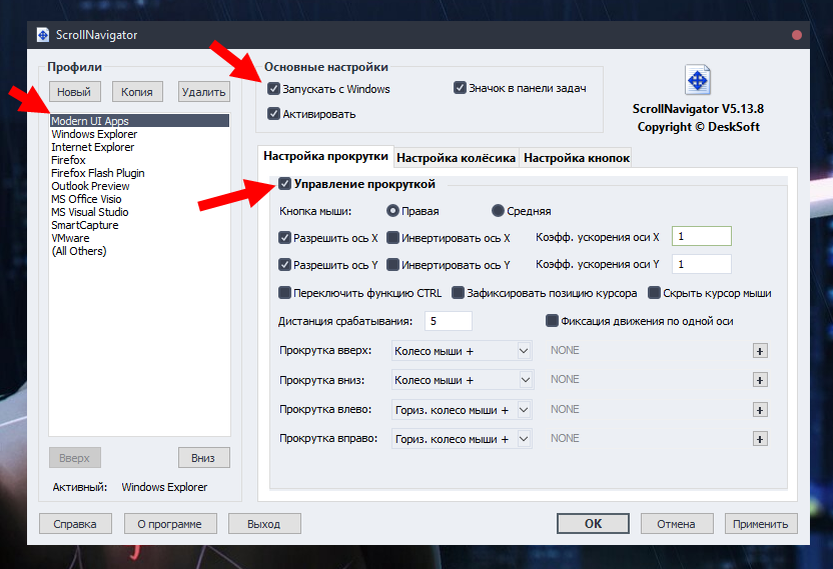Open the Прокрутка вниз dropdown

pyautogui.click(x=462, y=380)
